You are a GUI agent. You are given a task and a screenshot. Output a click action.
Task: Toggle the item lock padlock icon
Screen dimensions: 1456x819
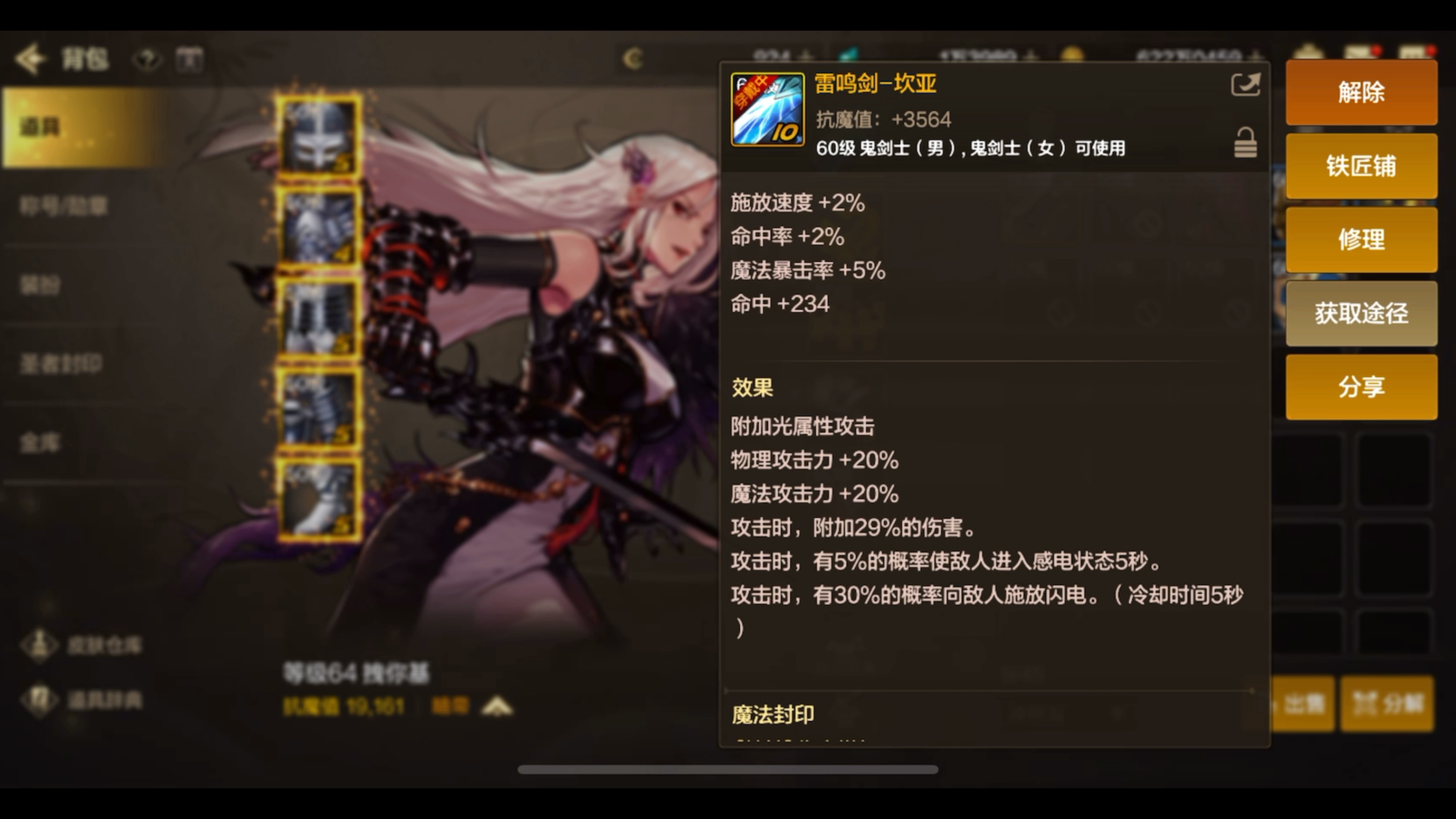tap(1245, 142)
